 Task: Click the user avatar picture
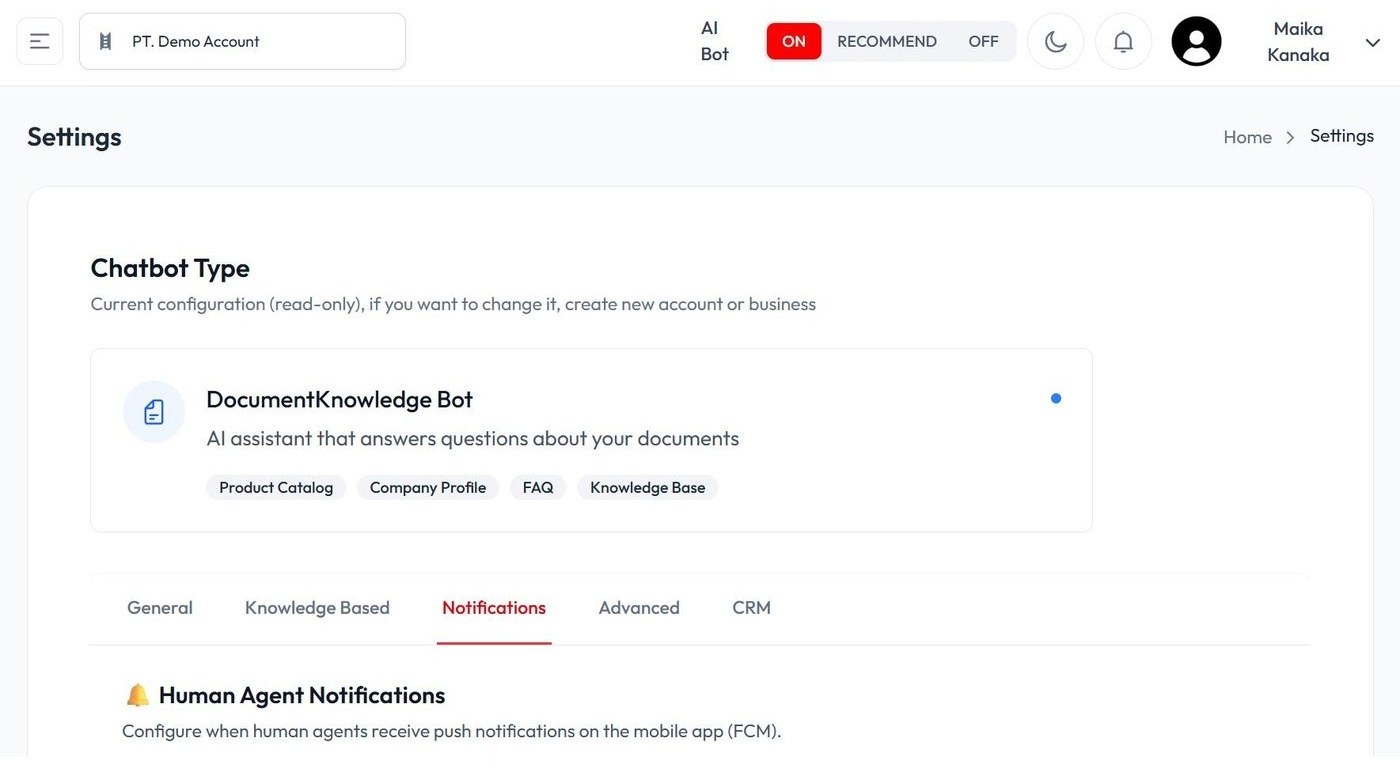tap(1196, 41)
